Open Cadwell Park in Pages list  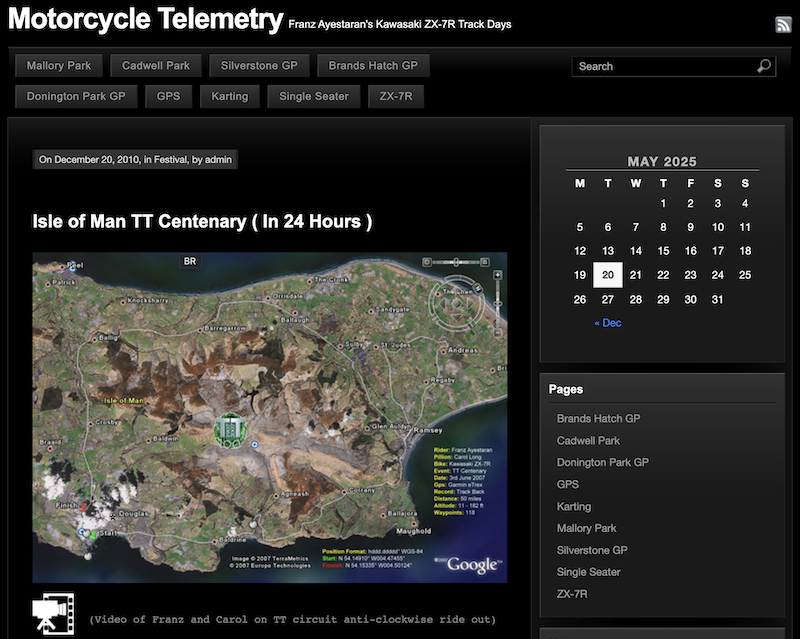tap(588, 440)
